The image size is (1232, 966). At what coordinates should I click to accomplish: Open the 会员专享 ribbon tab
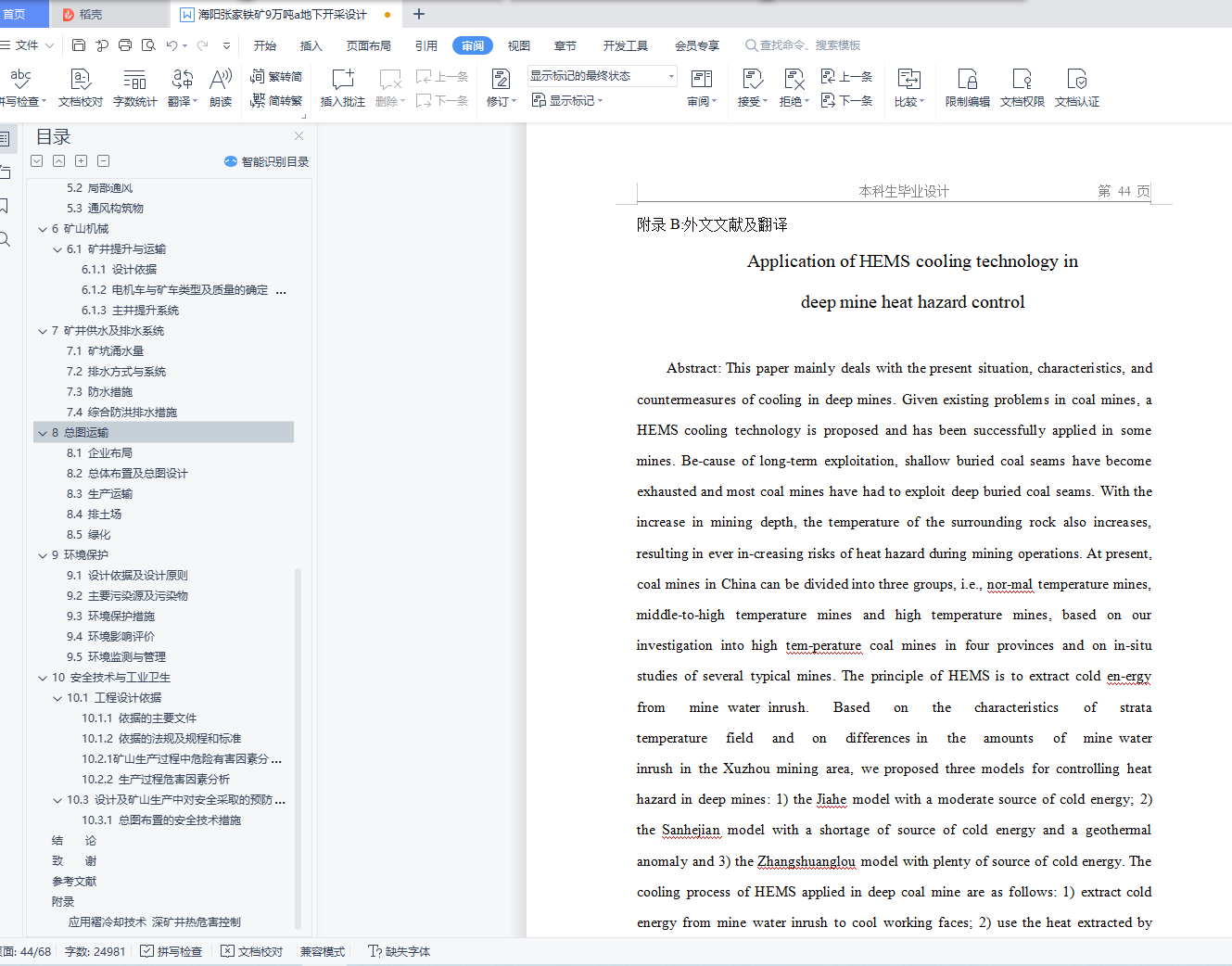[697, 45]
